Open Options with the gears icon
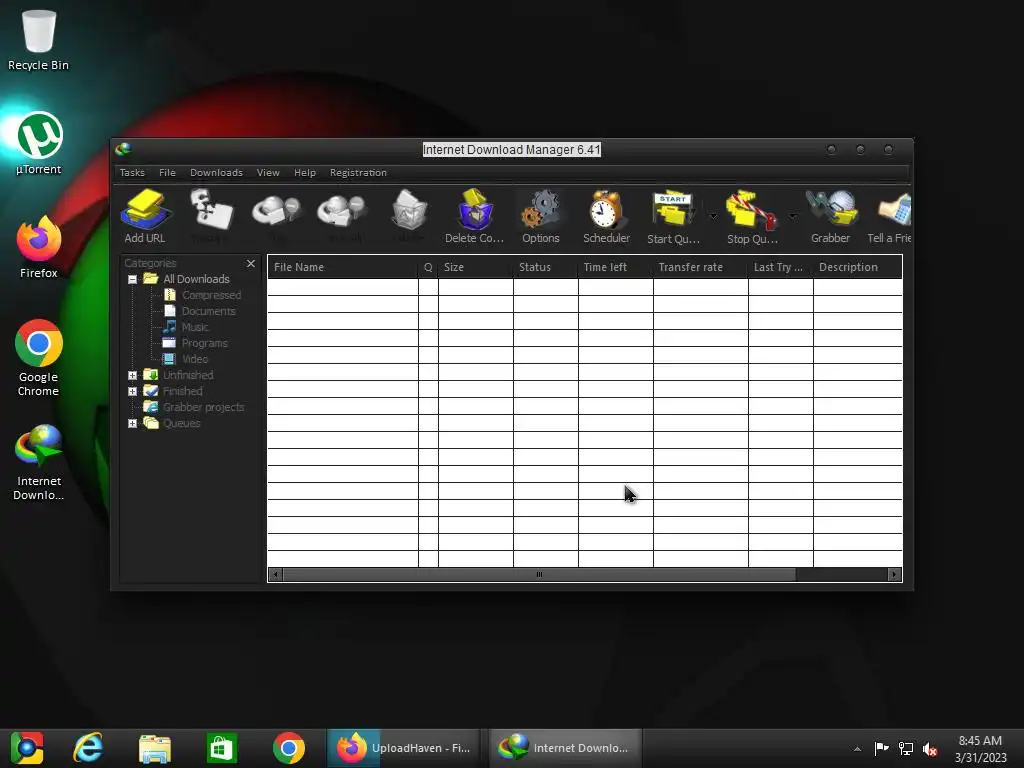Screen dimensions: 1024x768 (x=541, y=217)
